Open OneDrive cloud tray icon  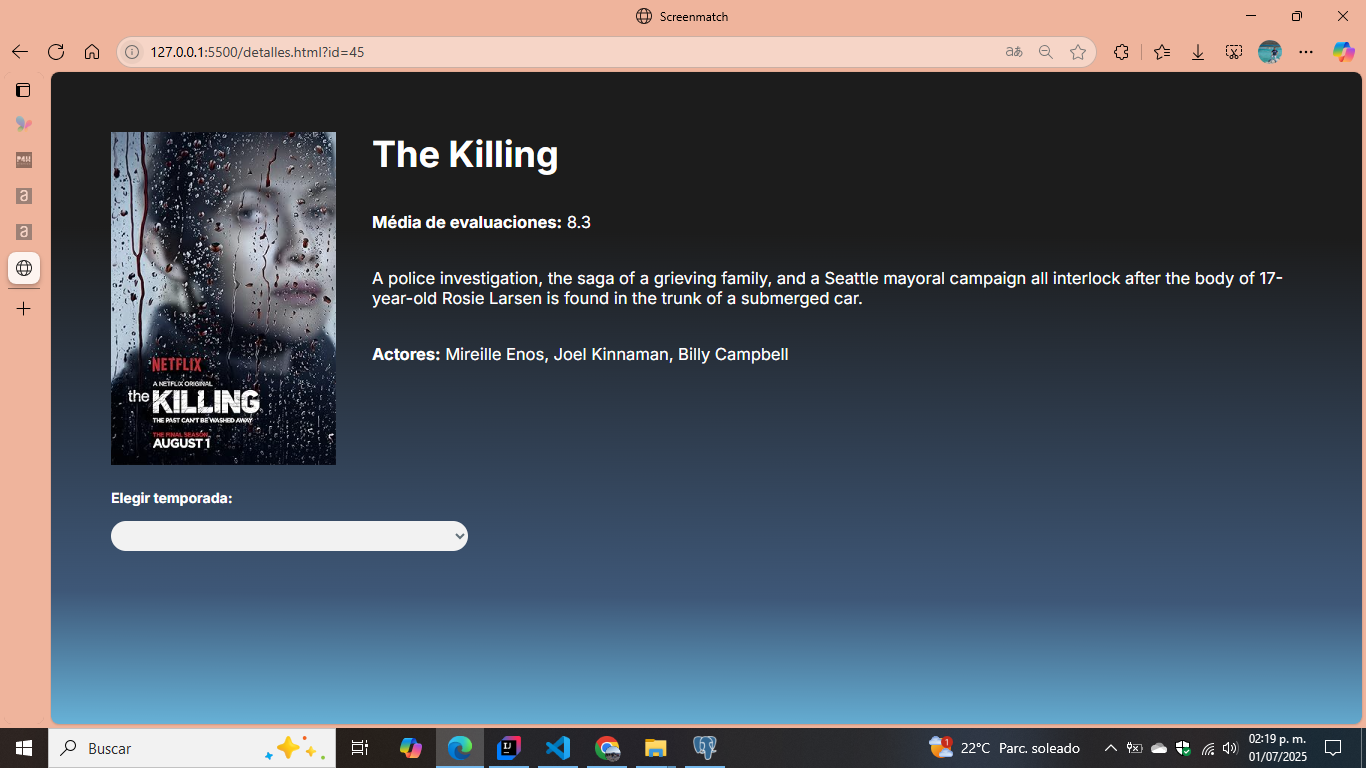point(1159,748)
